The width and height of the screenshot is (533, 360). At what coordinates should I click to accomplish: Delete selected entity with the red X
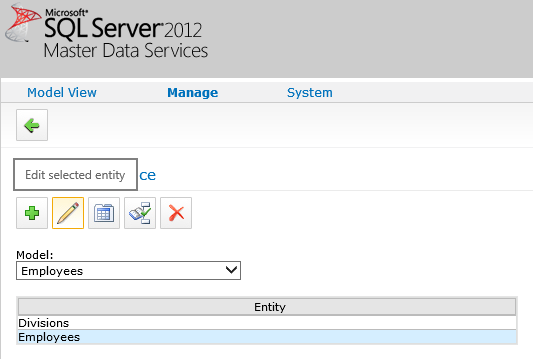click(x=176, y=213)
